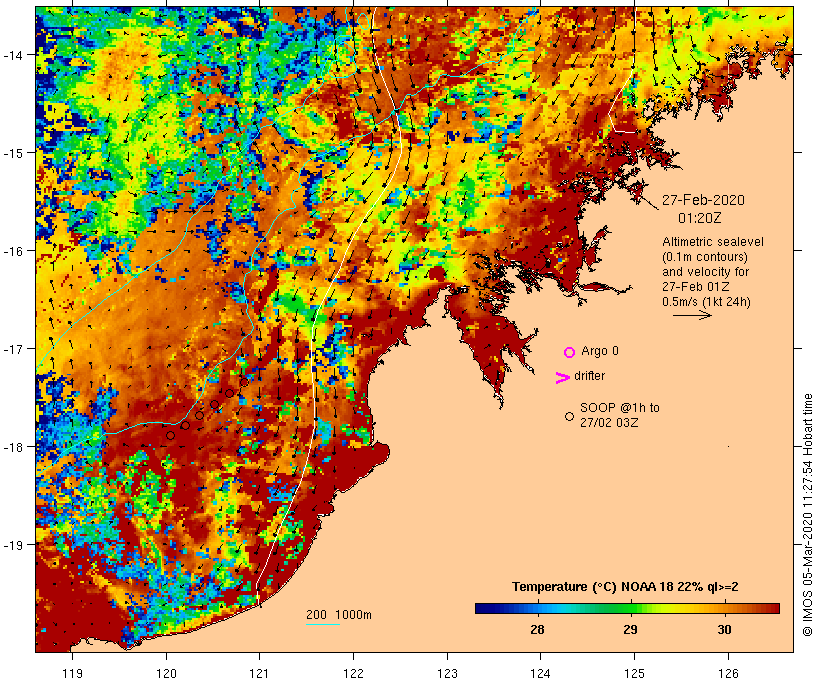Click the '200 1000m' depth contour label

pos(339,615)
